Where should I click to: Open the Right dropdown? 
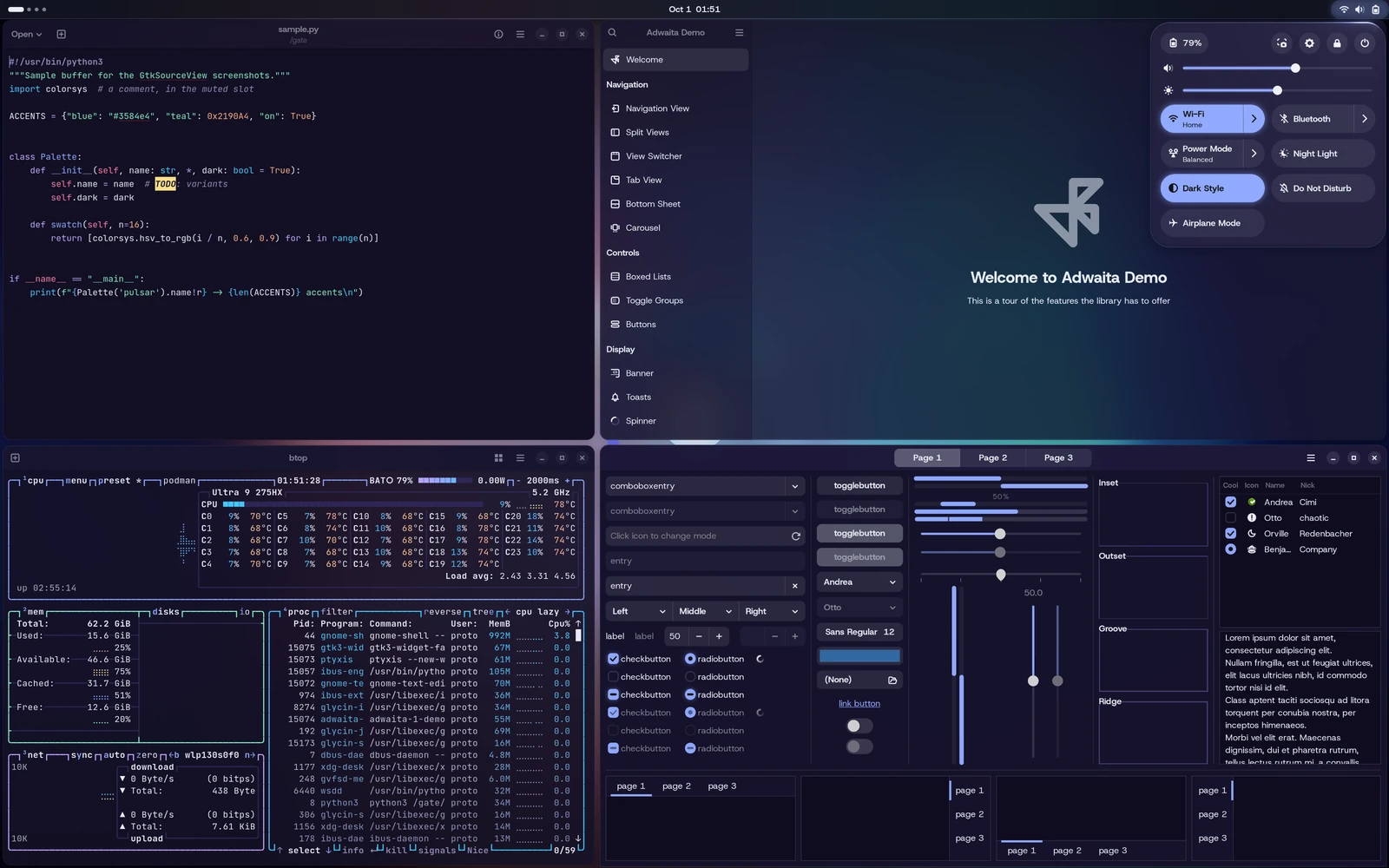pyautogui.click(x=772, y=611)
